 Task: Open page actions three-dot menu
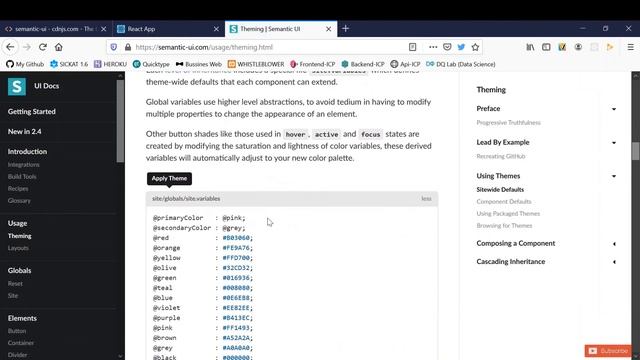(433, 47)
